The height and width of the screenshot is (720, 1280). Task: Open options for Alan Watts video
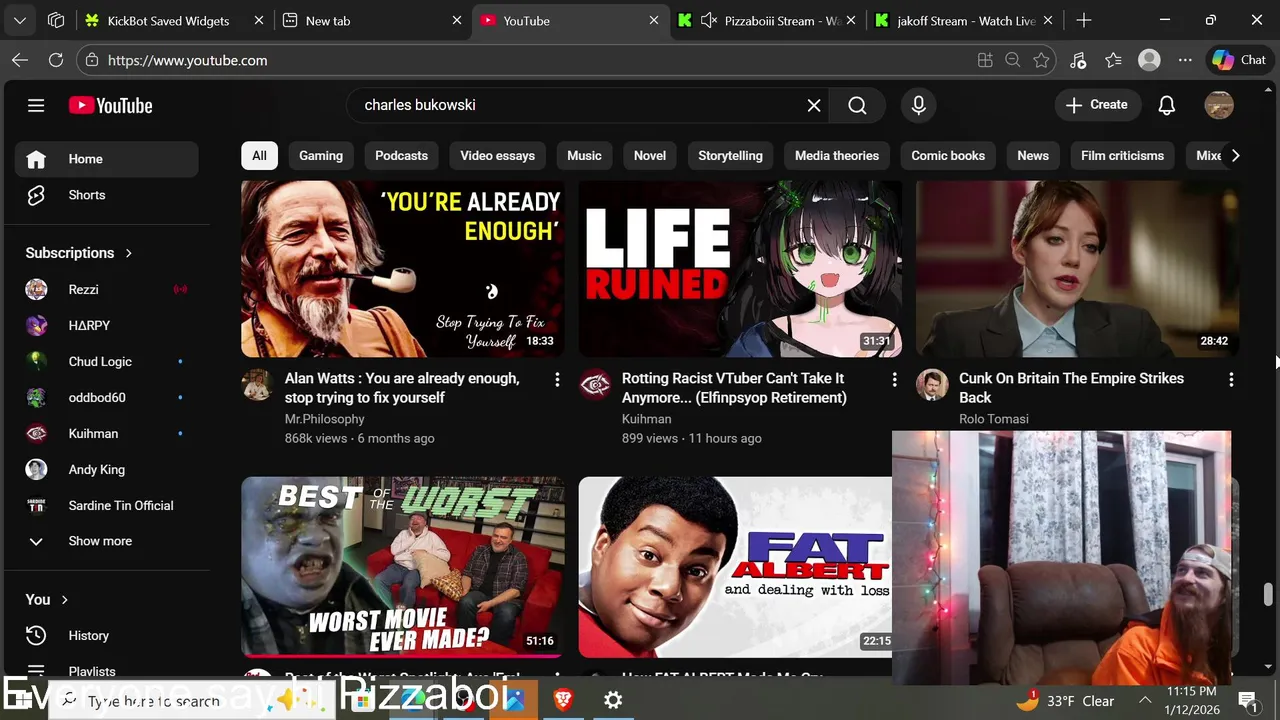557,380
